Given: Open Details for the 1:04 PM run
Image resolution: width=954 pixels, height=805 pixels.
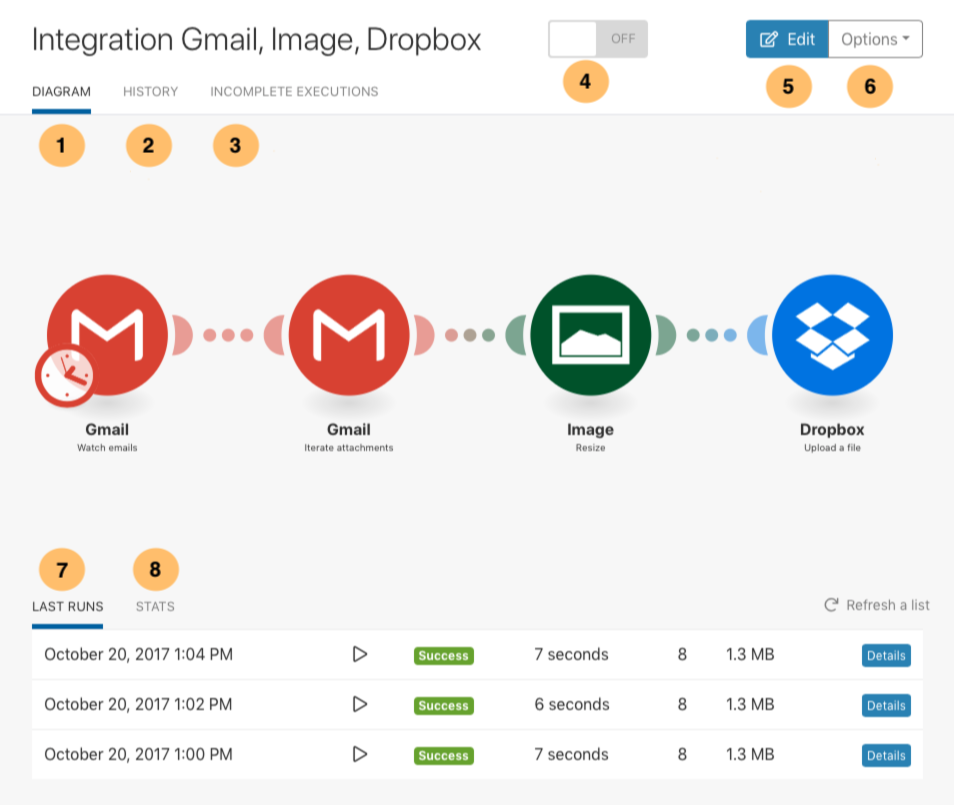Looking at the screenshot, I should tap(886, 655).
